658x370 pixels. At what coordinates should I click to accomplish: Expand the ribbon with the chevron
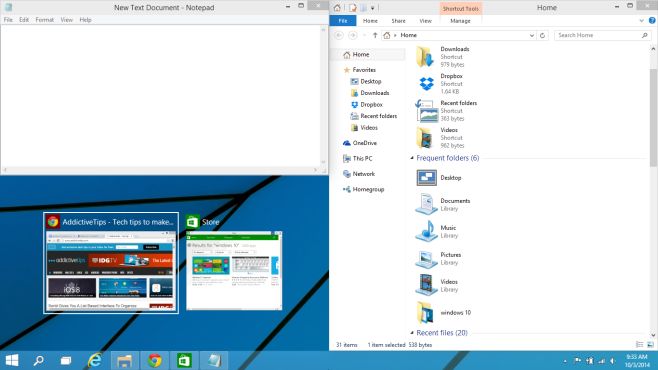pyautogui.click(x=641, y=20)
